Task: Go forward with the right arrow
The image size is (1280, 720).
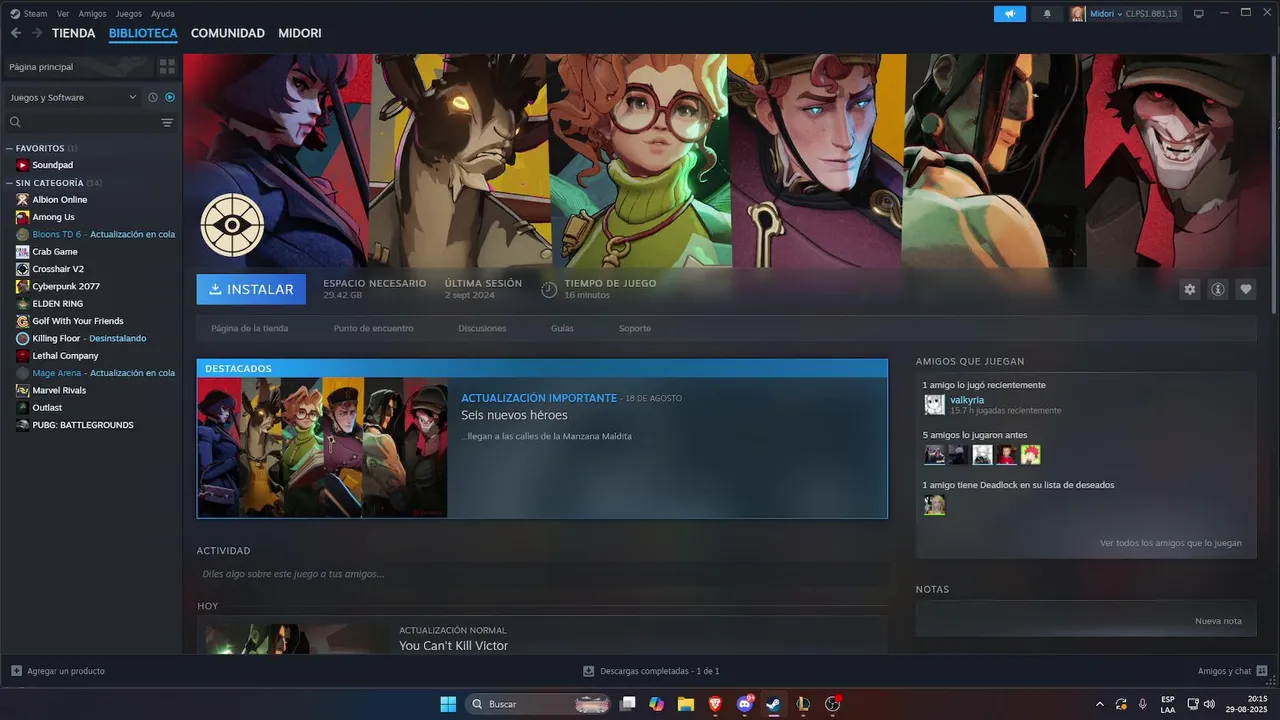Action: pos(37,33)
